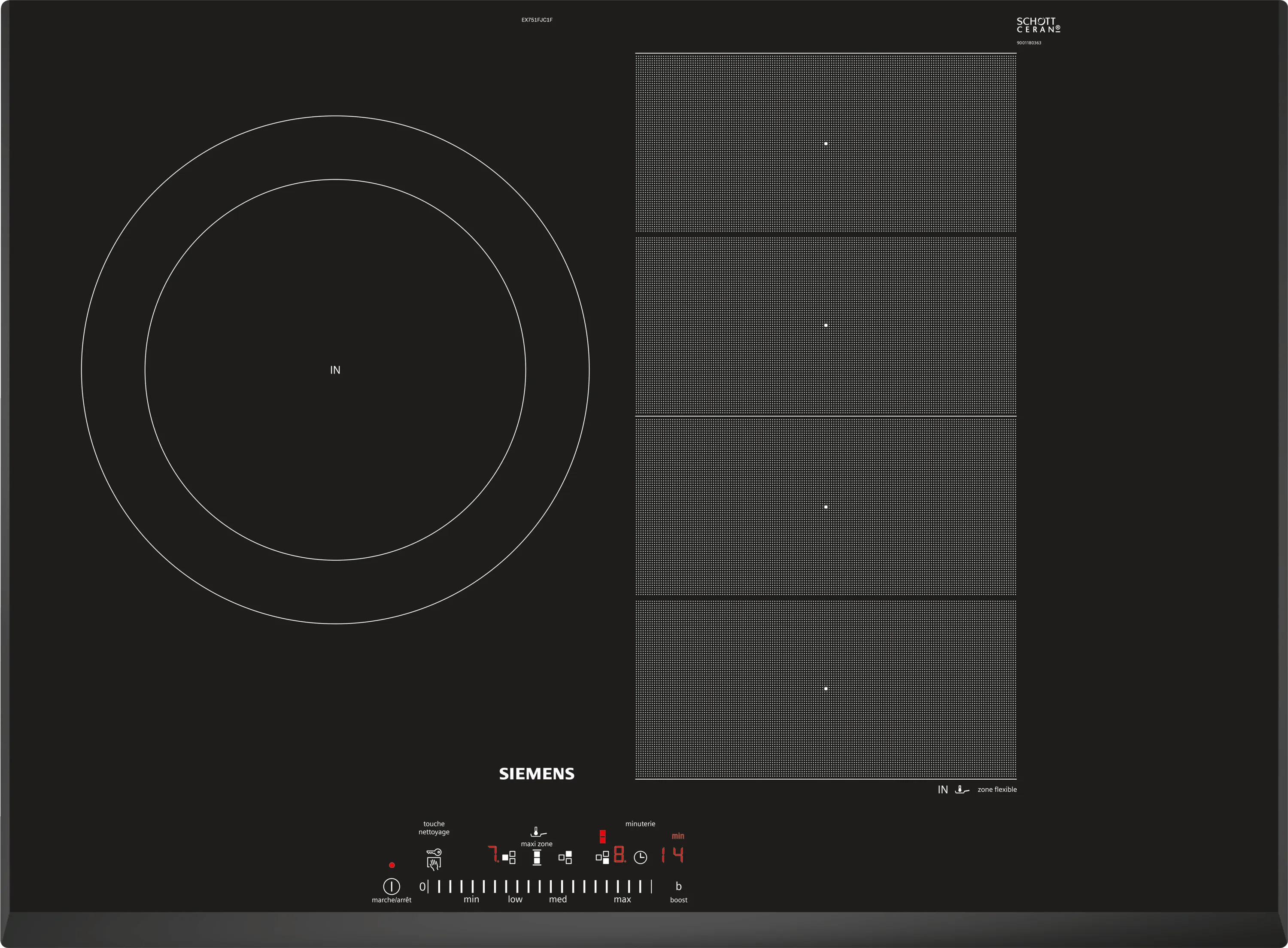Image resolution: width=1288 pixels, height=948 pixels.
Task: Click the red 'min' timer unit label
Action: click(678, 836)
